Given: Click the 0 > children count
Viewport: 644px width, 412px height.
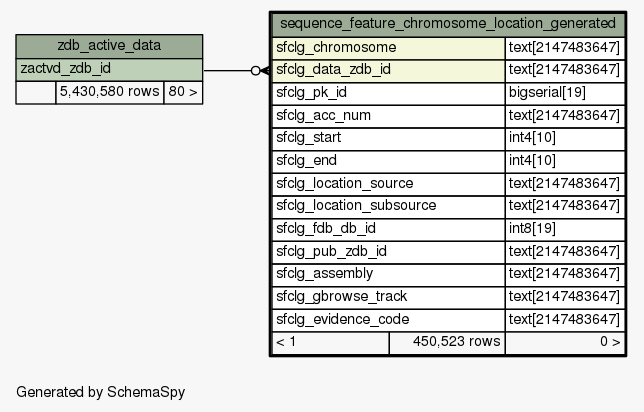Looking at the screenshot, I should 565,342.
